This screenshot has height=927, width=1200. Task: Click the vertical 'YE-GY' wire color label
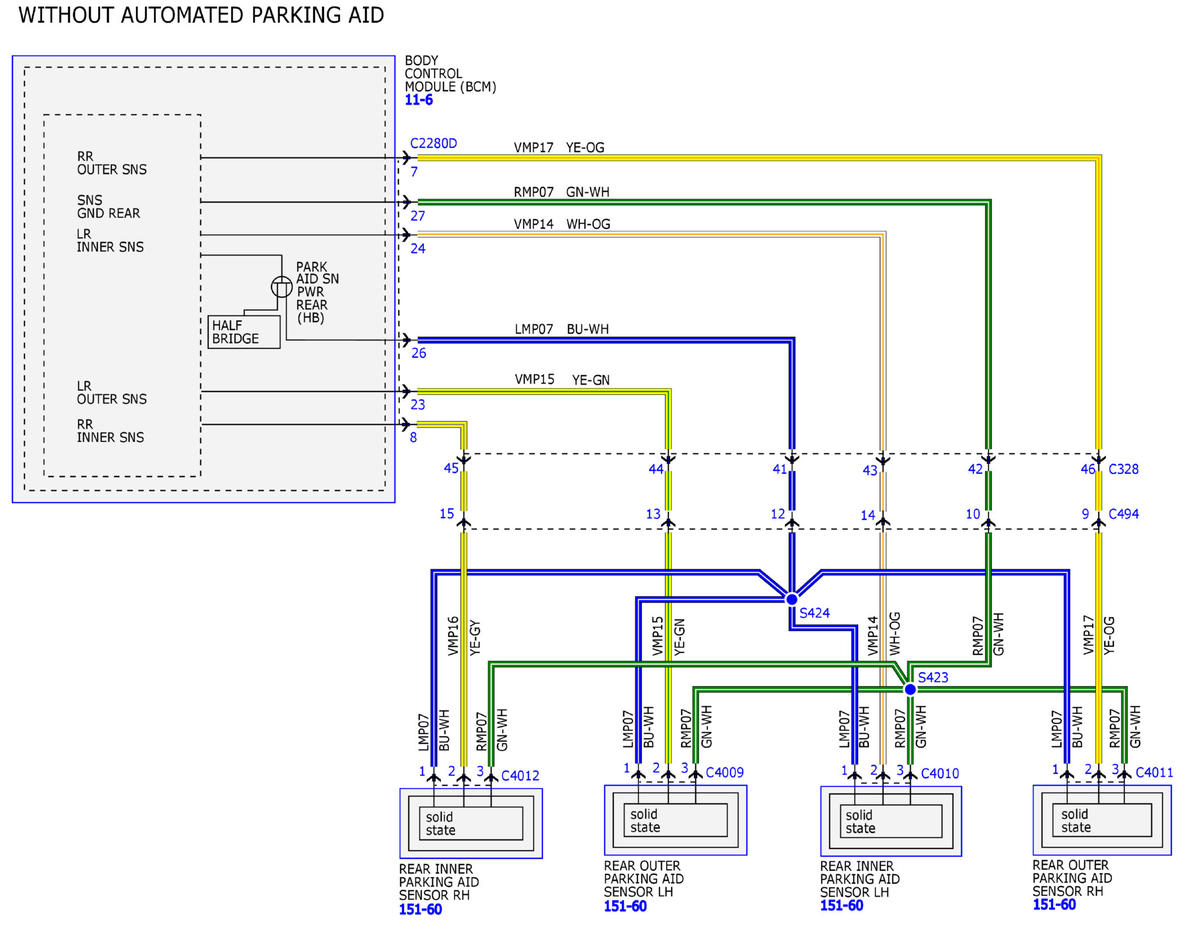click(x=476, y=636)
